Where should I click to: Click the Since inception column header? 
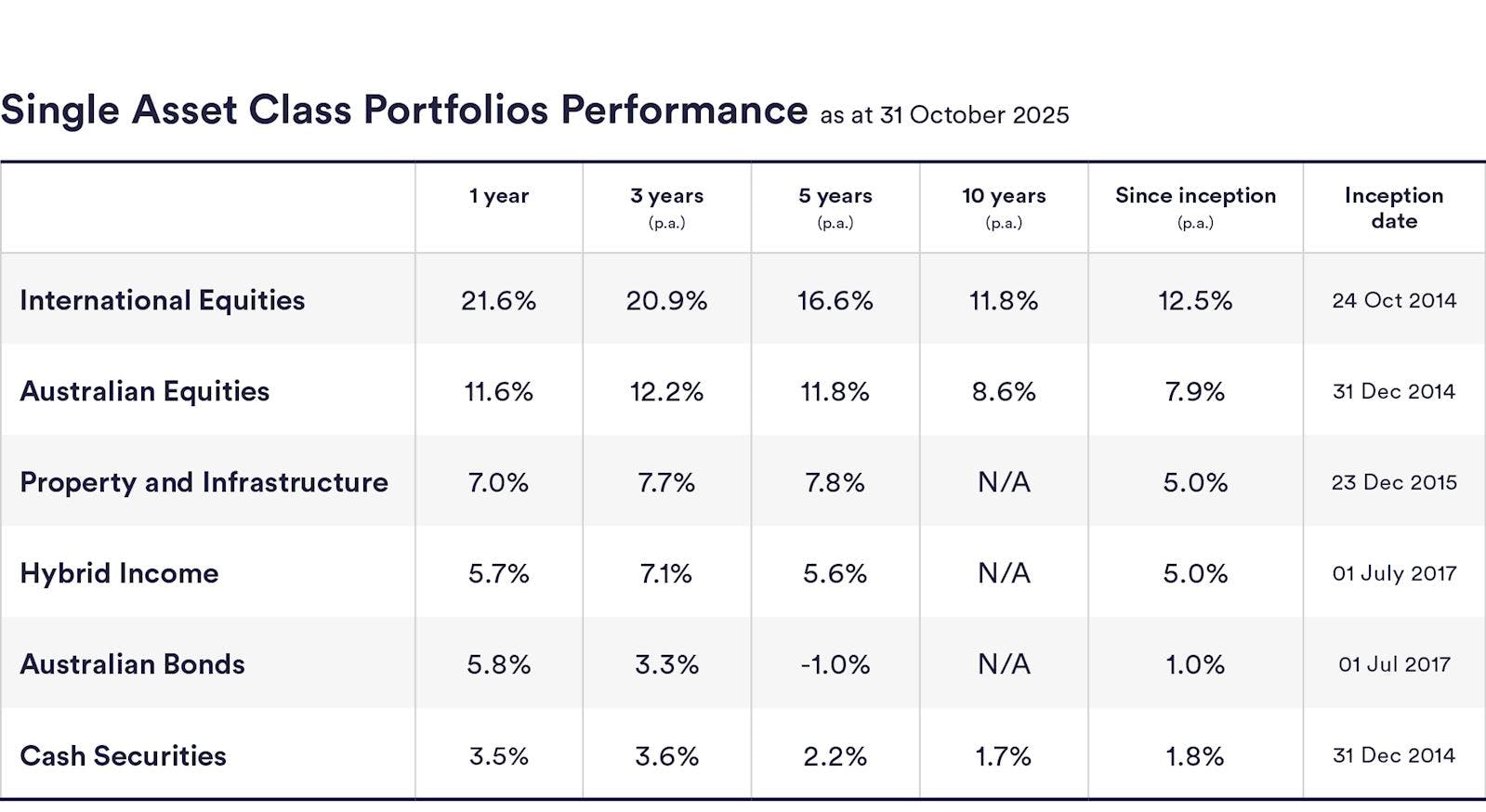tap(1195, 196)
